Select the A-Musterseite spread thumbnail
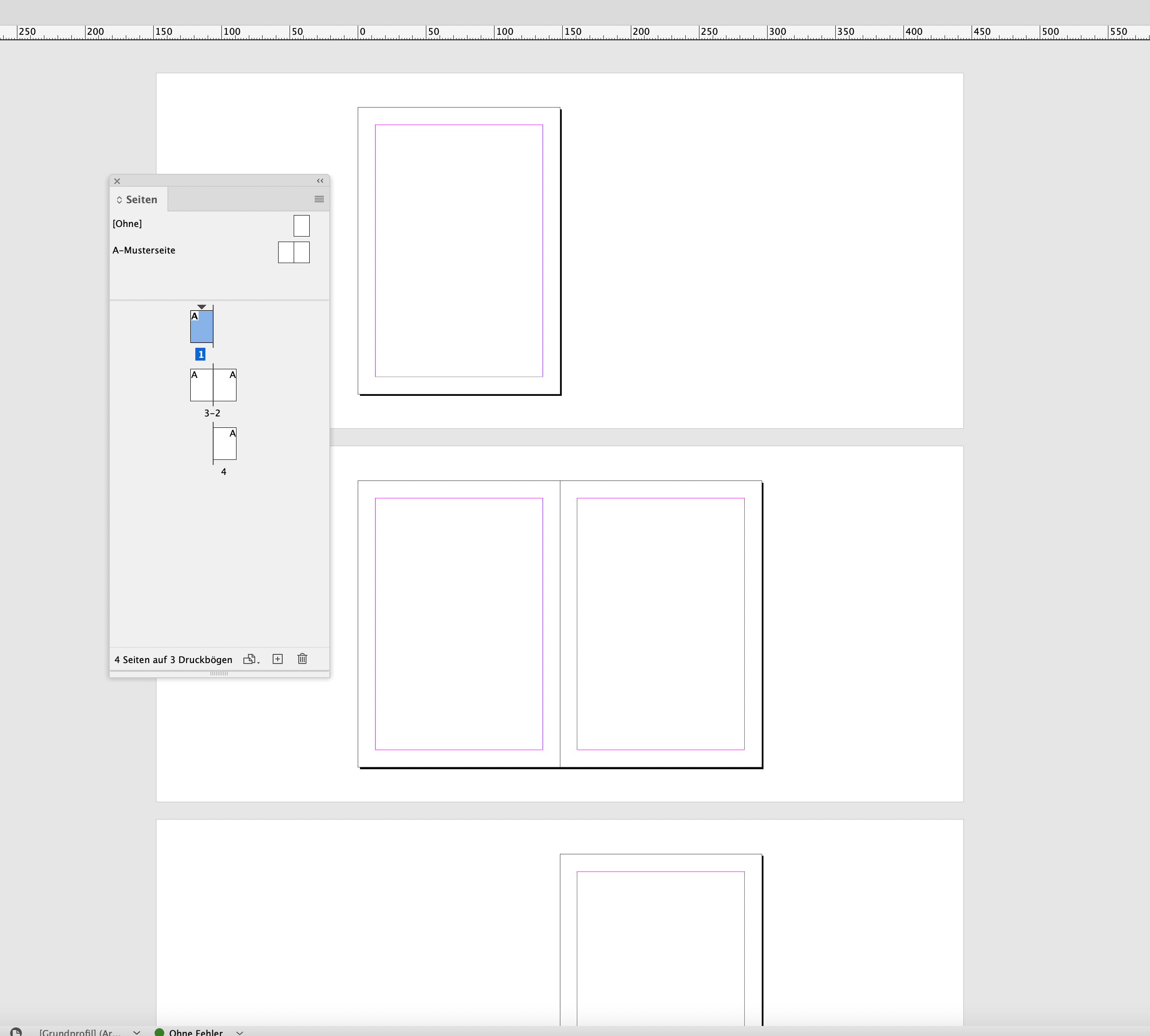1150x1036 pixels. 293,252
